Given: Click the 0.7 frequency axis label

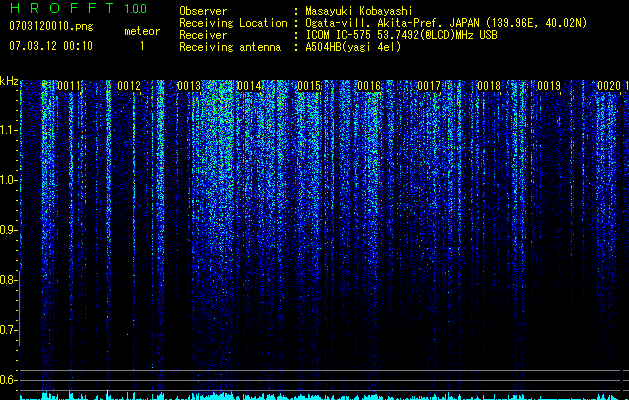Looking at the screenshot, I should coord(8,330).
